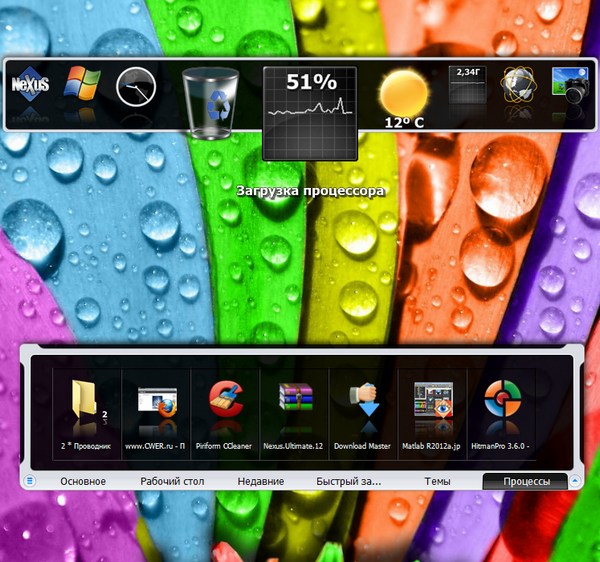Open HitmanPro 3.6.0 from the shelf
The height and width of the screenshot is (562, 600).
click(x=503, y=408)
